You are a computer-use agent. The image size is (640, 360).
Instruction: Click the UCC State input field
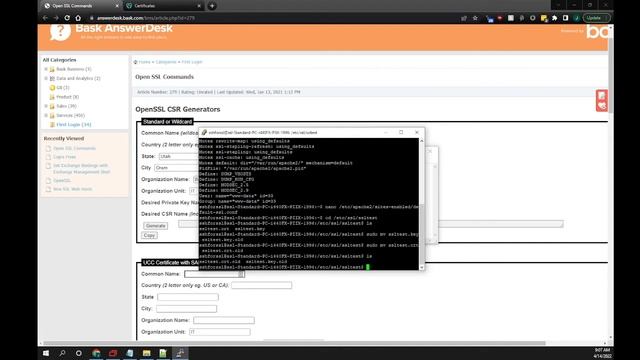tap(188, 297)
